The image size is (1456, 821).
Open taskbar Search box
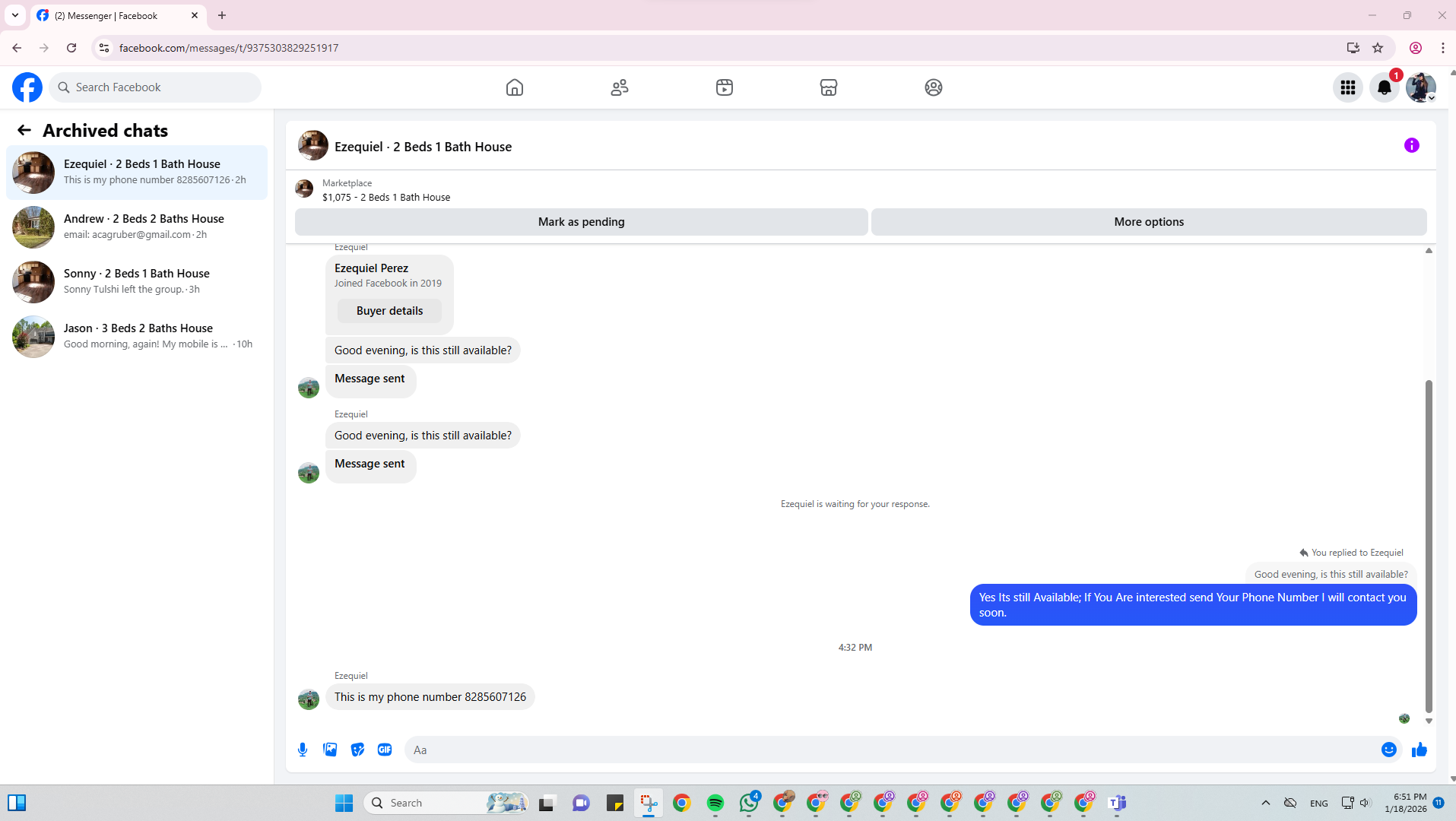447,803
